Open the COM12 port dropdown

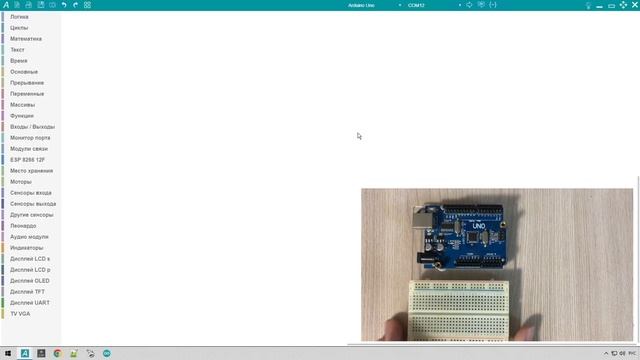pos(434,5)
